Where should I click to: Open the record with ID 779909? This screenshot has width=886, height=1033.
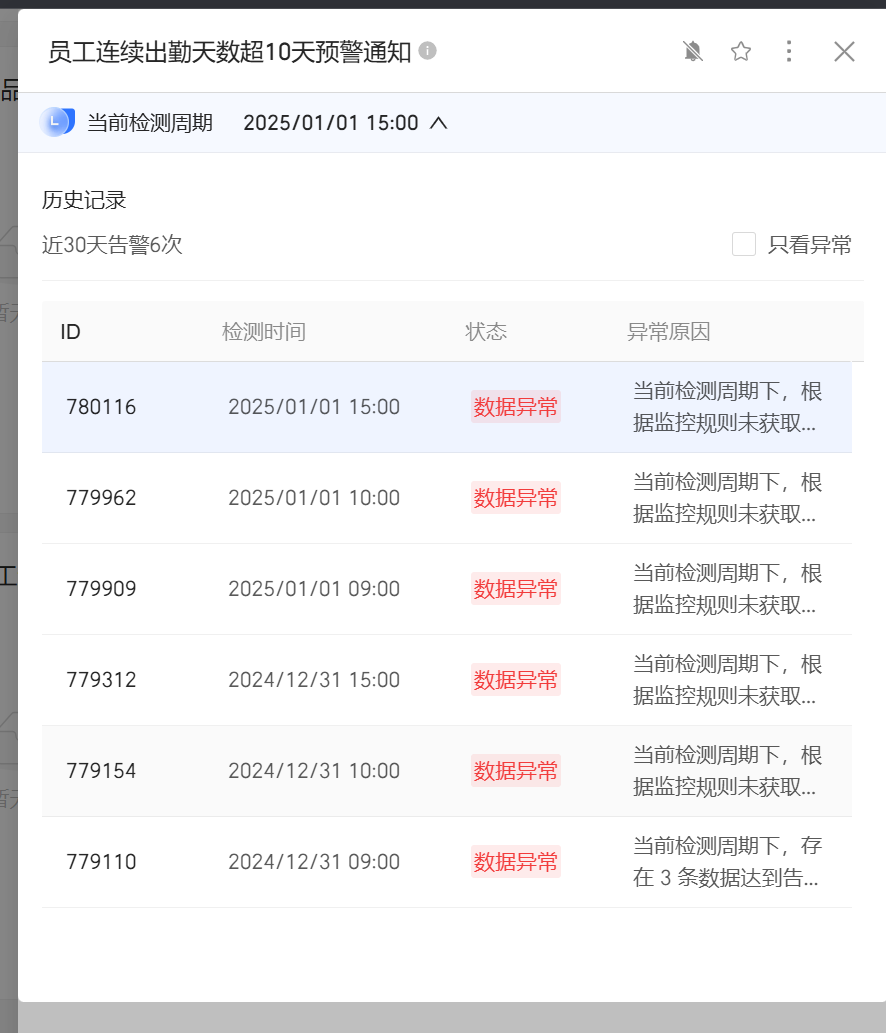(x=447, y=589)
